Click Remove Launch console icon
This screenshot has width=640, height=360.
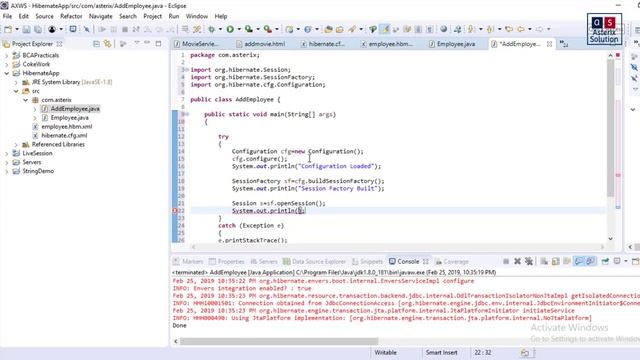517,261
